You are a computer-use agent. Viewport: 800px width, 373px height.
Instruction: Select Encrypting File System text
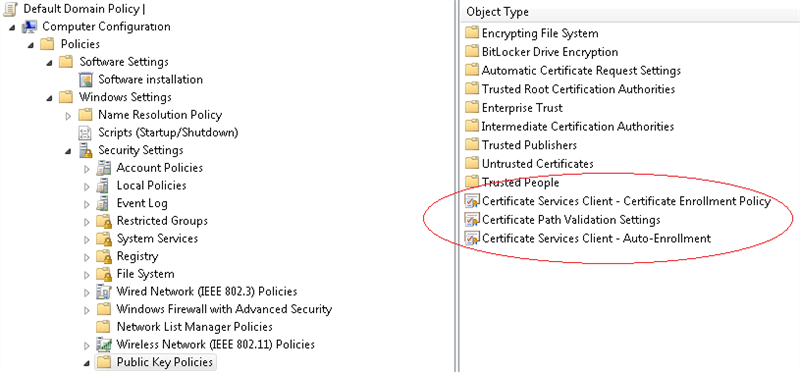click(540, 34)
